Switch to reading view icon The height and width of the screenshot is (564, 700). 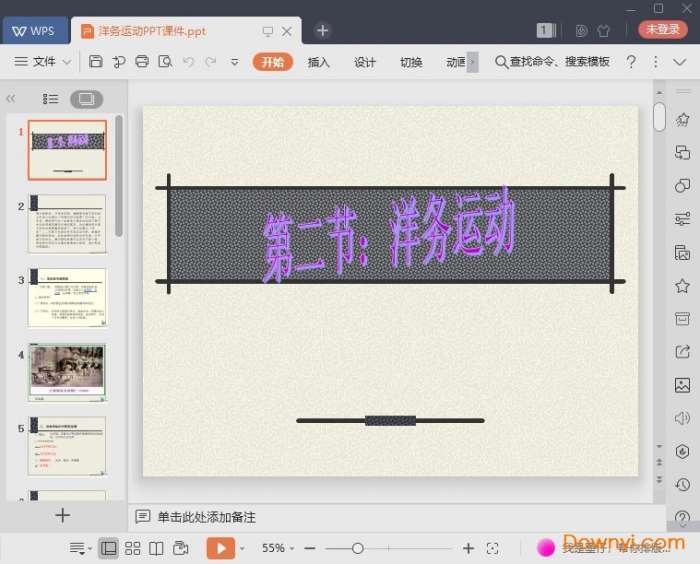[156, 548]
